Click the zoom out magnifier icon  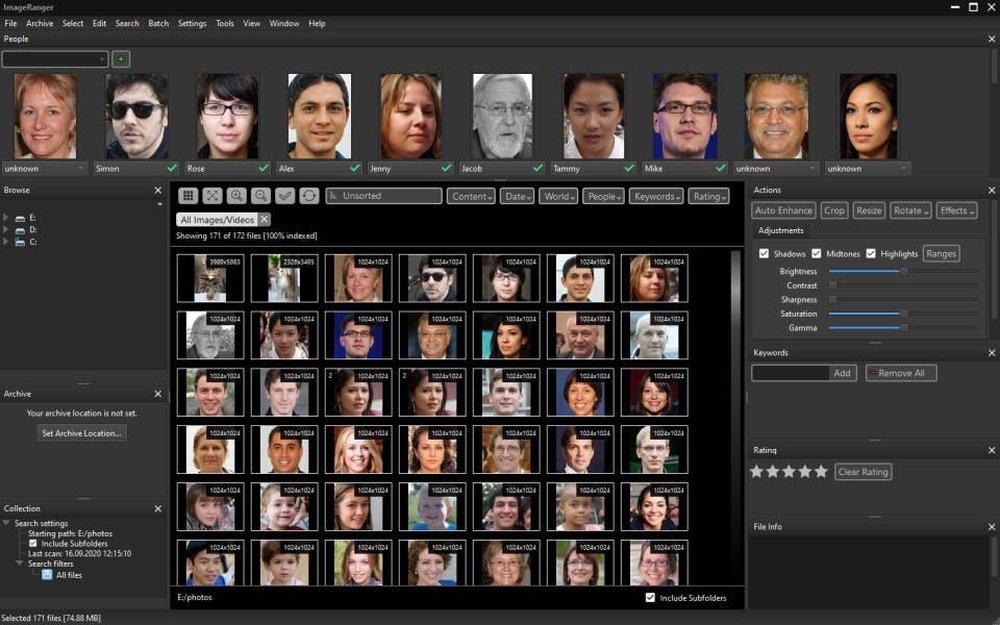[261, 196]
